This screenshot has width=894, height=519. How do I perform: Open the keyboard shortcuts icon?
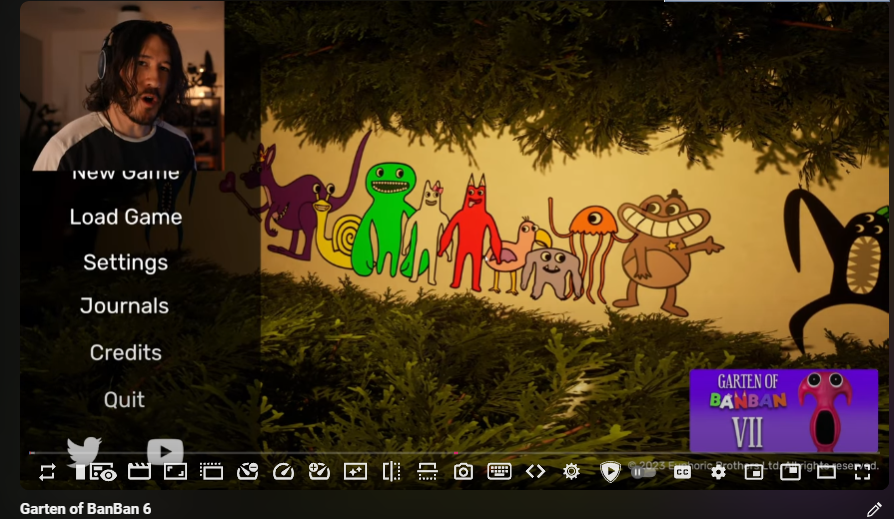[499, 472]
